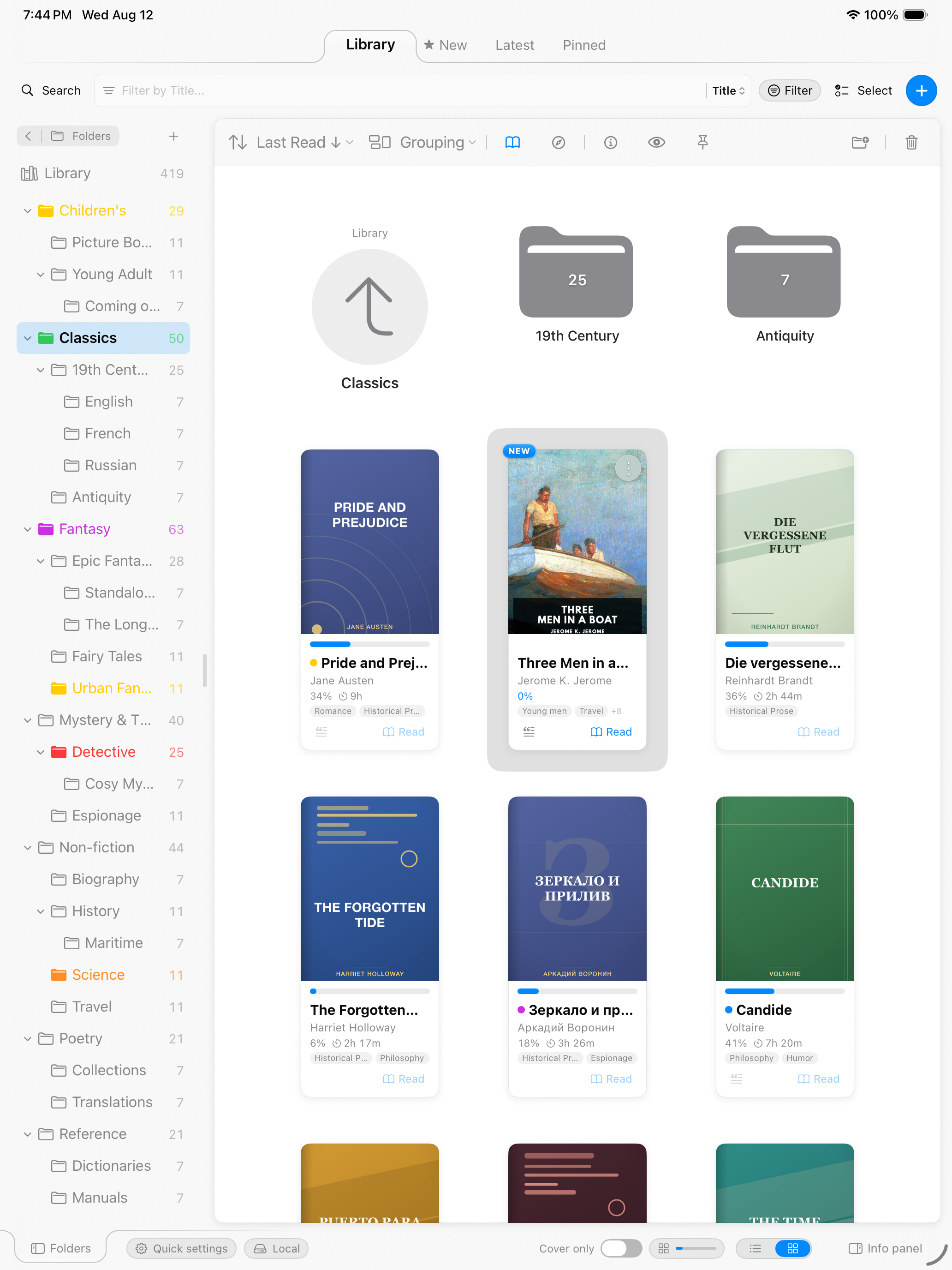The width and height of the screenshot is (952, 1270).
Task: Click Read on The Forgotten Tide
Action: pyautogui.click(x=404, y=1079)
